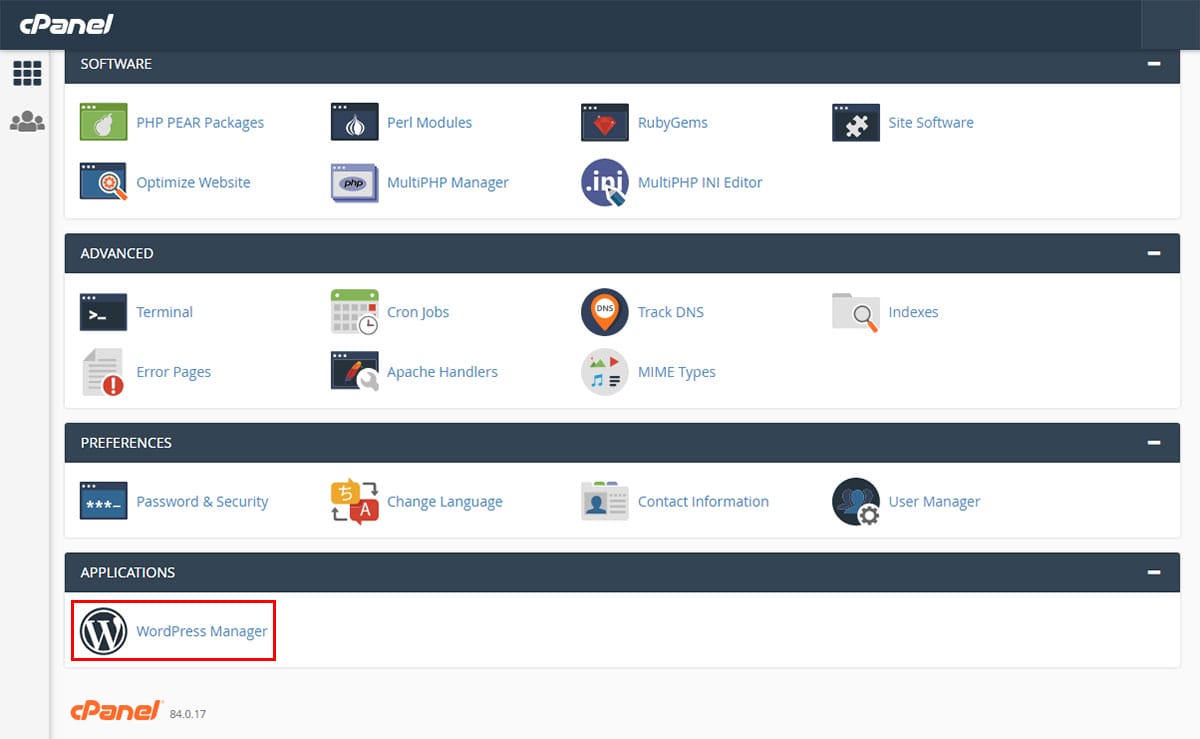This screenshot has width=1200, height=739.
Task: Open the users icon in left sidebar
Action: coord(27,122)
